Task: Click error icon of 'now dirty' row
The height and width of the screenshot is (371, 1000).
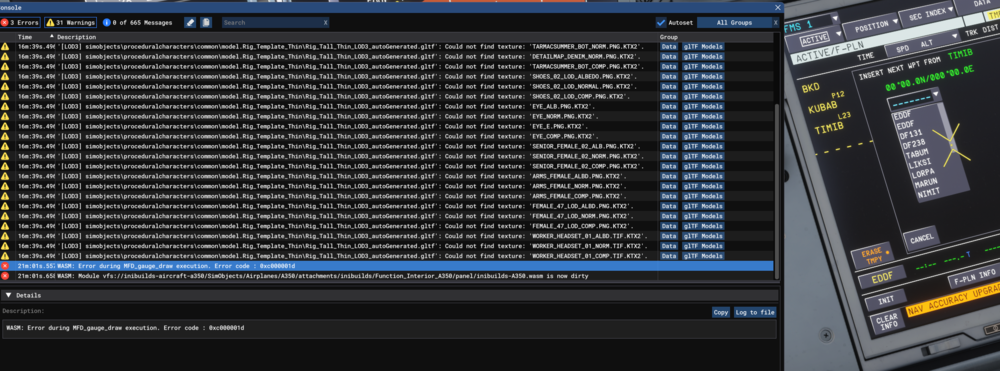Action: (5, 276)
